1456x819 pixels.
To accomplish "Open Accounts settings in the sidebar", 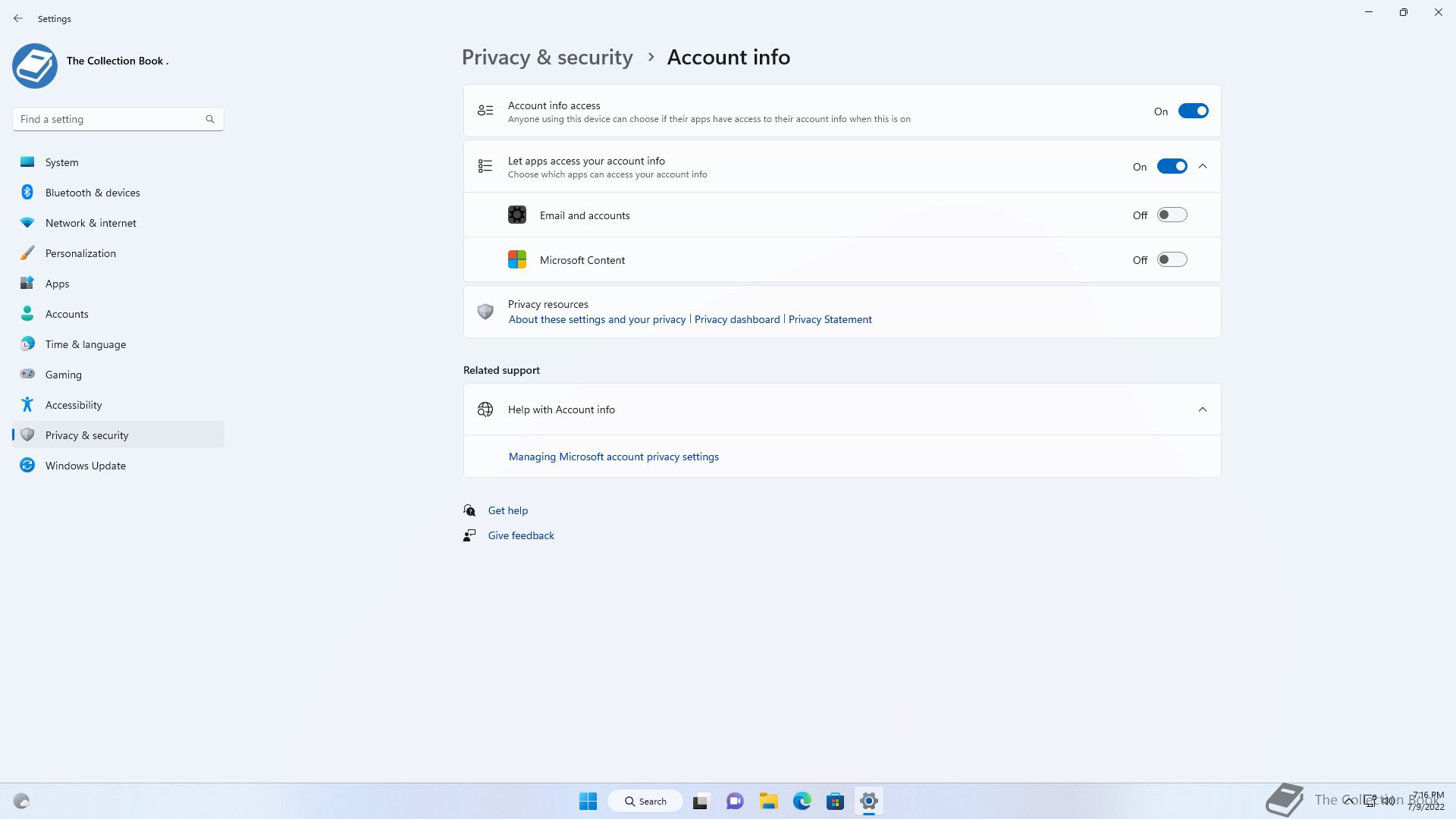I will coord(118,314).
